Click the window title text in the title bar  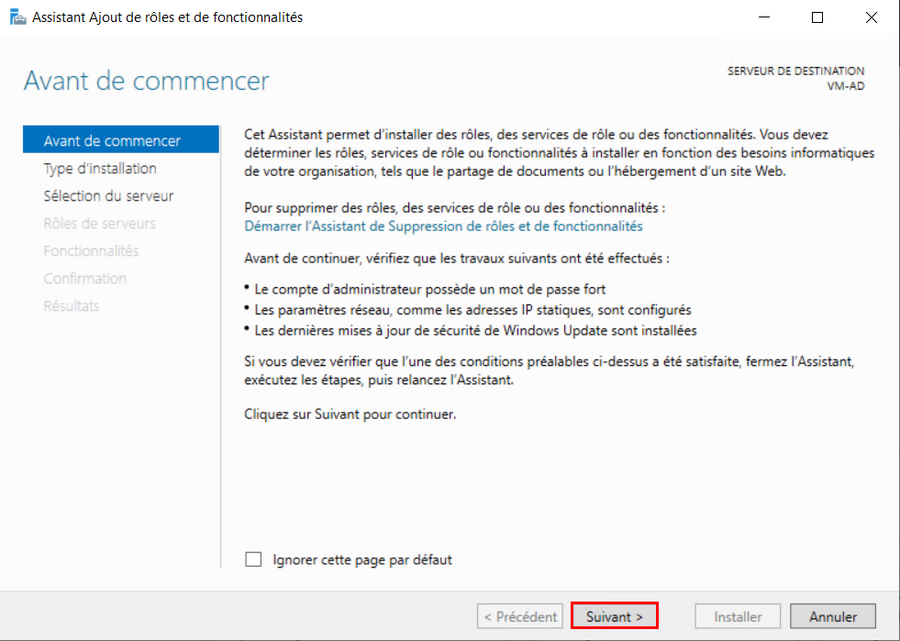(x=167, y=17)
